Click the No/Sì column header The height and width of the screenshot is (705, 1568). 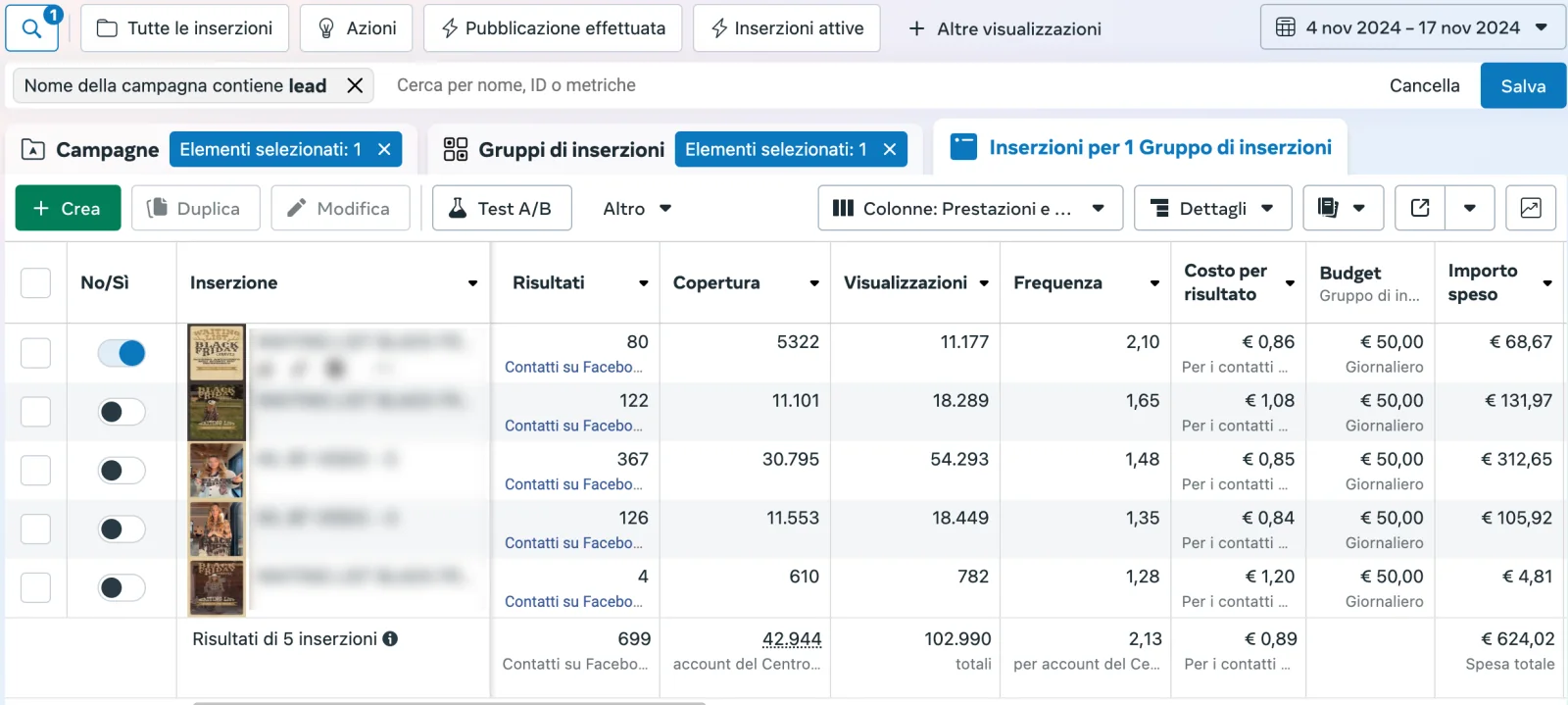coord(105,282)
